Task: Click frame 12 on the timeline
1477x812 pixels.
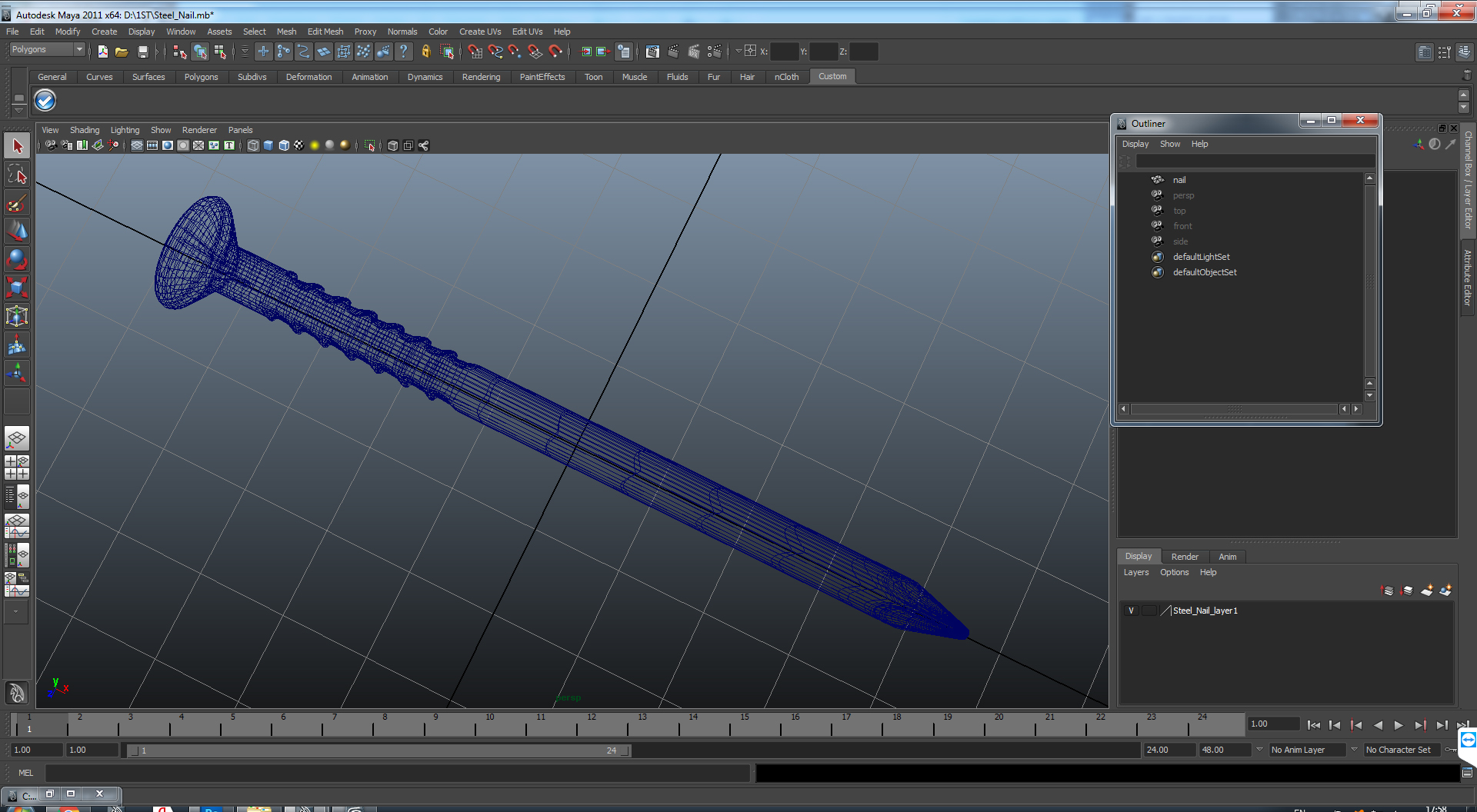Action: click(x=592, y=724)
